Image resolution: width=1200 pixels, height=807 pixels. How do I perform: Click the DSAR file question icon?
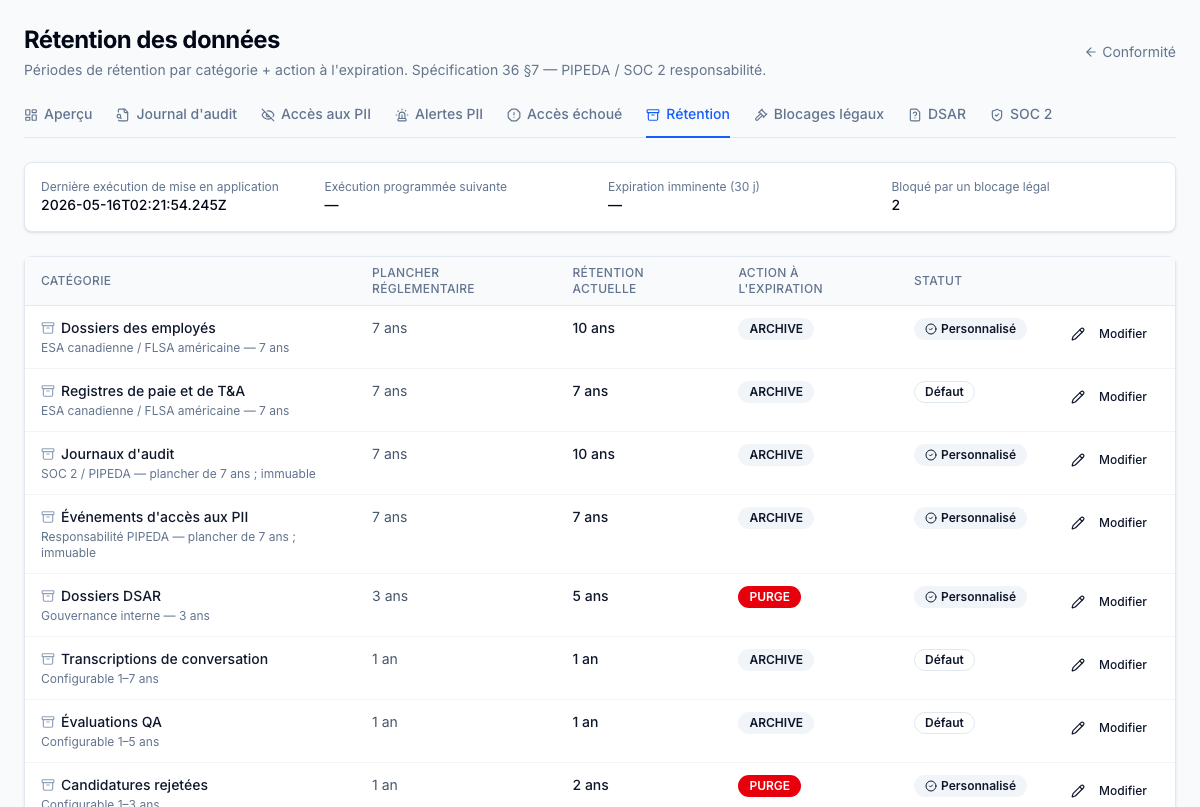click(x=915, y=115)
